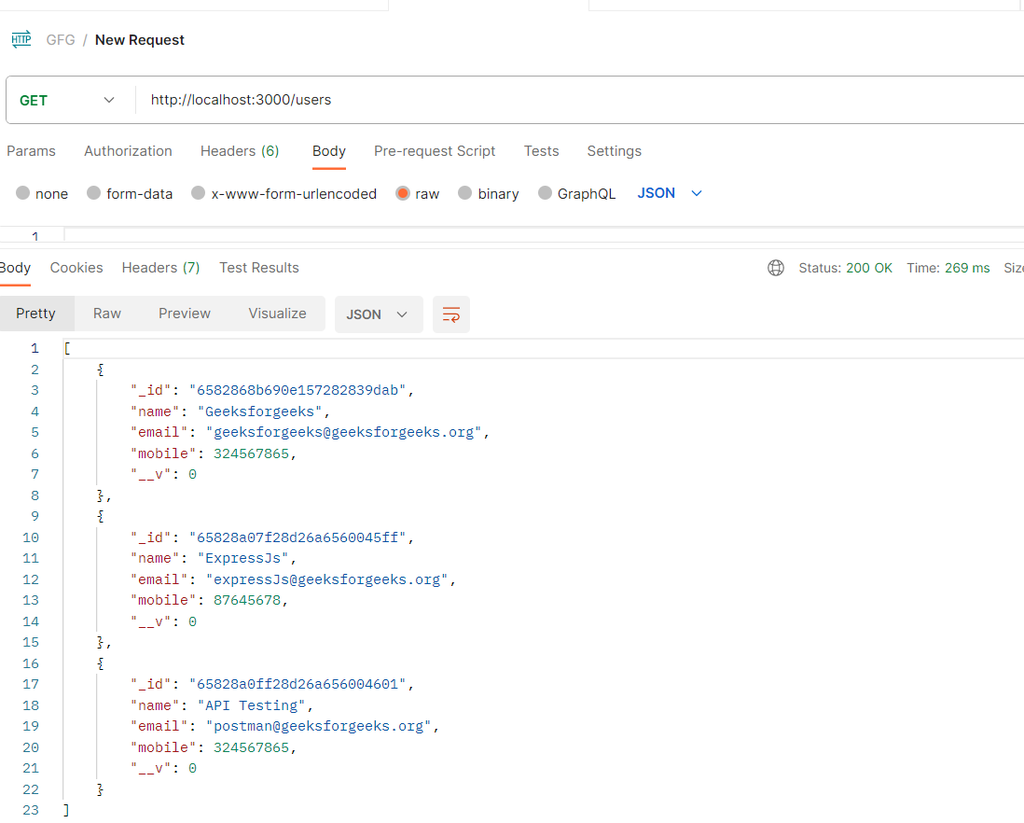Switch to the response Cookies tab
Viewport: 1024px width, 823px height.
coord(76,268)
